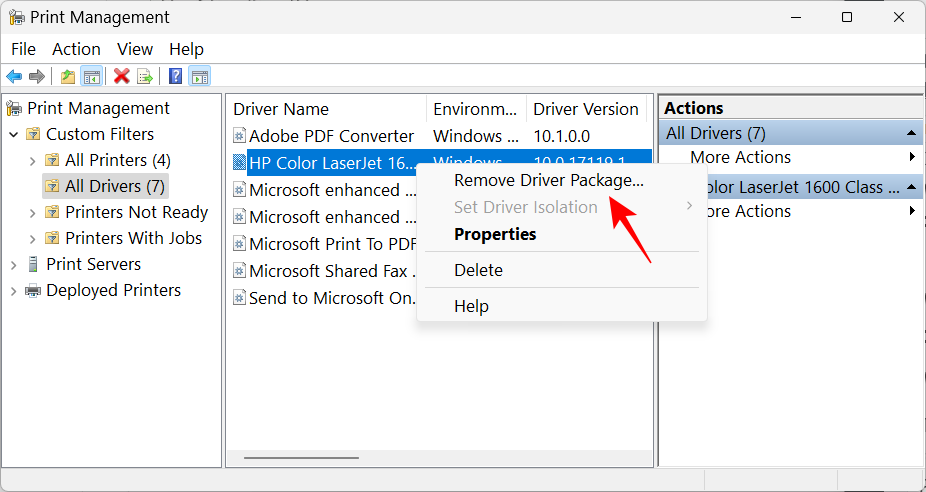This screenshot has width=926, height=492.
Task: Choose Remove Driver Package from context menu
Action: tap(548, 181)
